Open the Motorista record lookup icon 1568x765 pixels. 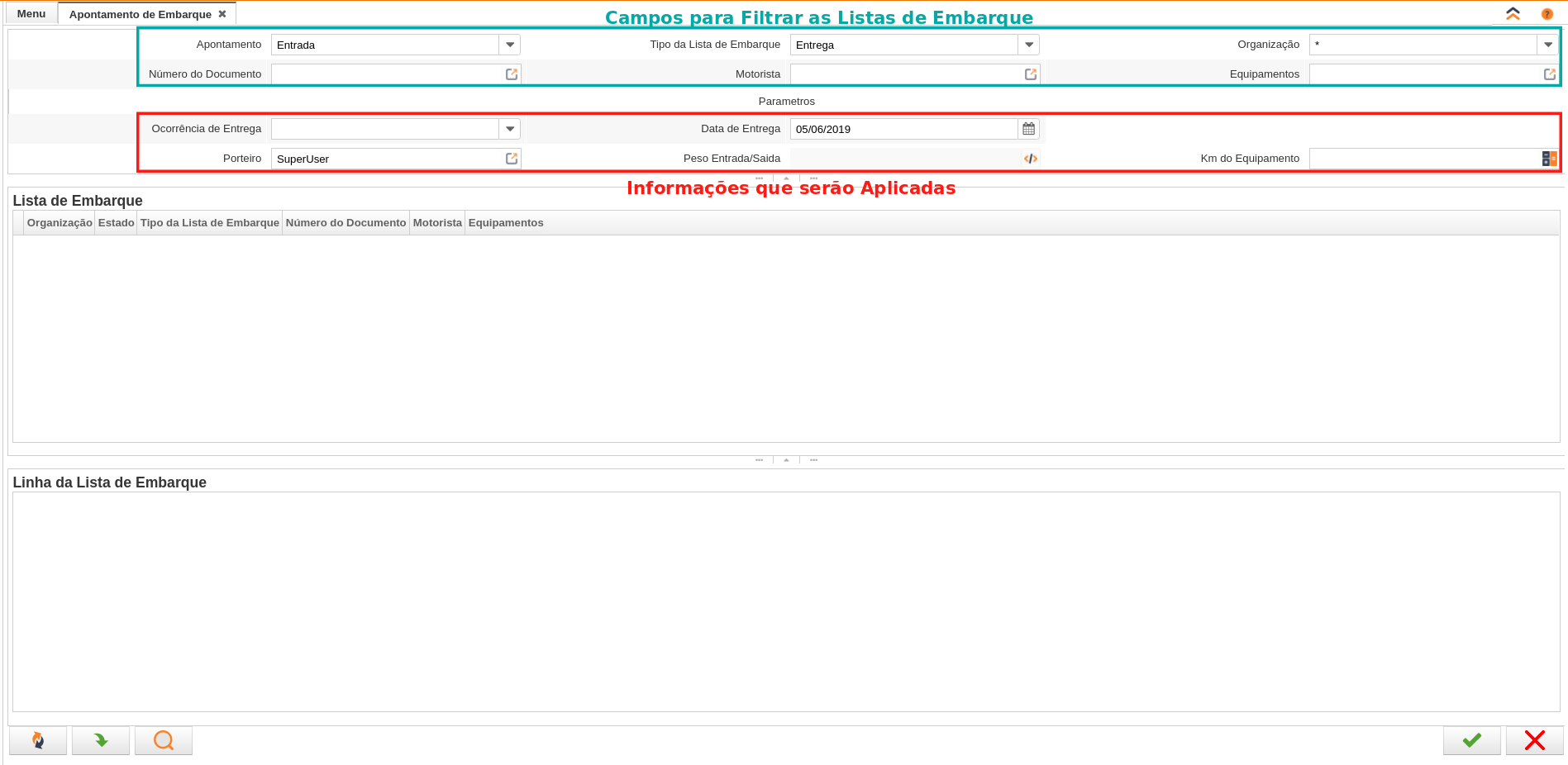1029,74
